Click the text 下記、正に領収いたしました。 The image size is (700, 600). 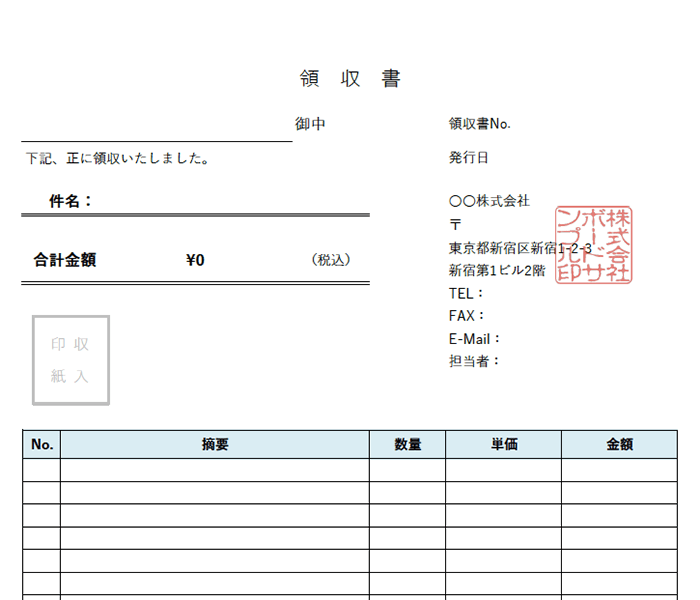click(117, 158)
